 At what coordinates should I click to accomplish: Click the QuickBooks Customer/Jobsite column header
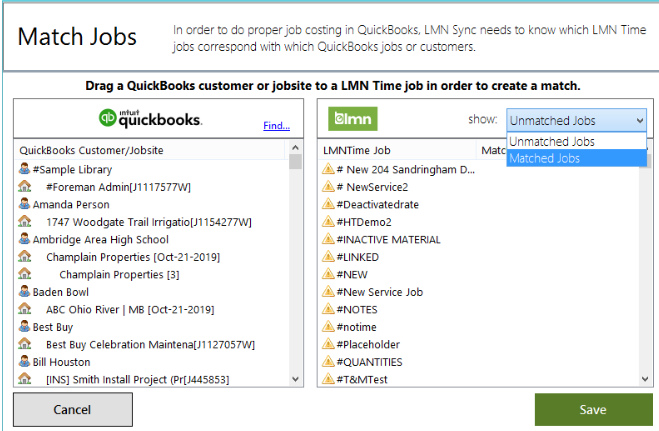pyautogui.click(x=151, y=150)
